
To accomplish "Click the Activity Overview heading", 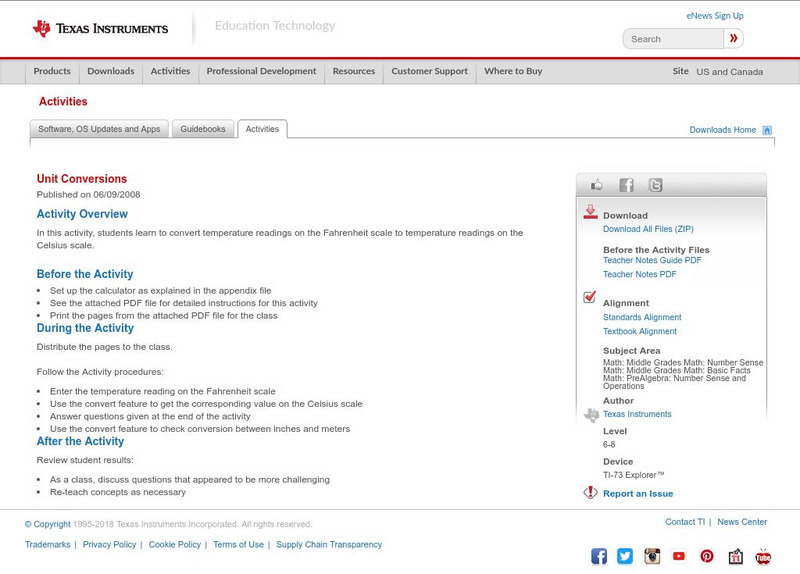I will click(82, 214).
